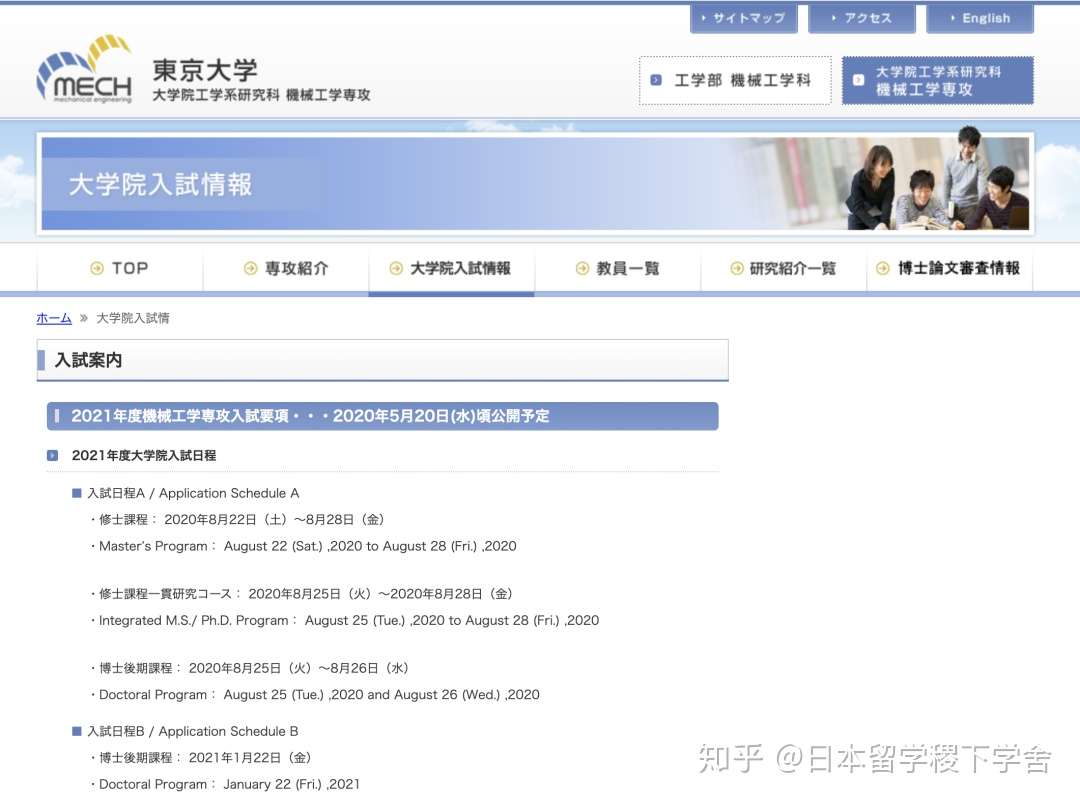Open 研究紹介一覧 navigation tab
This screenshot has width=1080, height=803.
[x=784, y=269]
